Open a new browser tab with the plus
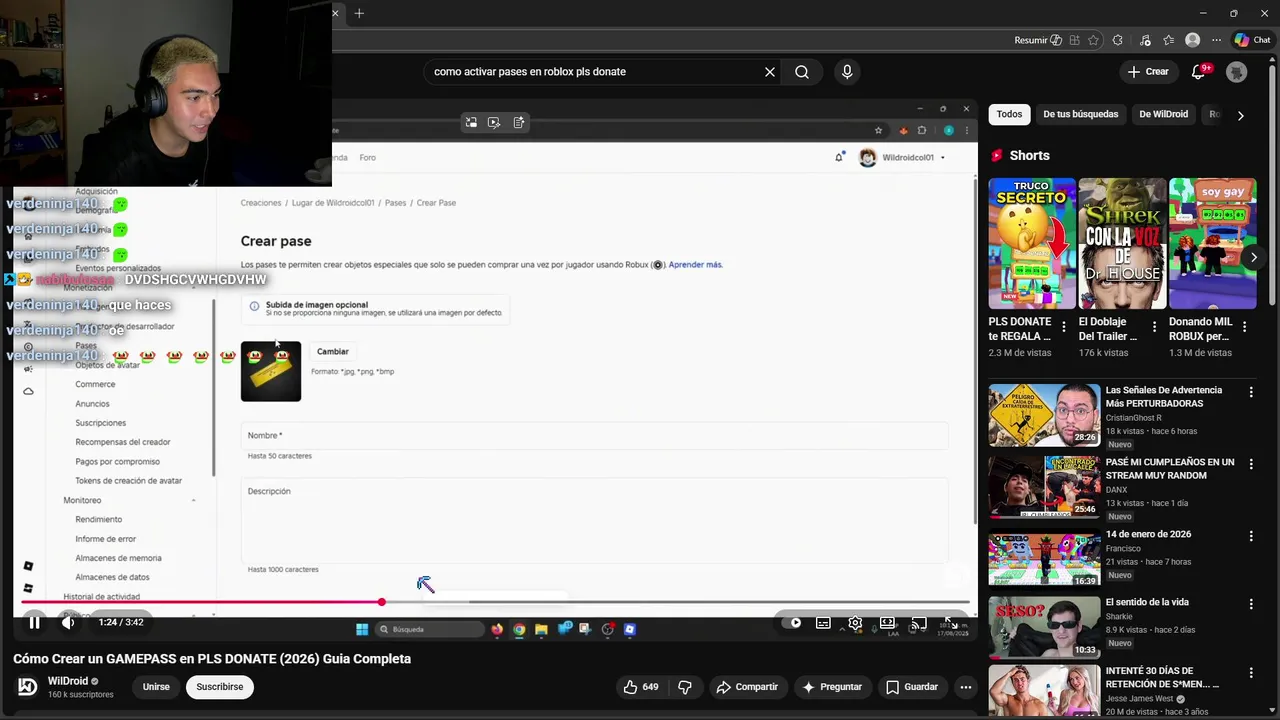Viewport: 1280px width, 720px height. (359, 13)
